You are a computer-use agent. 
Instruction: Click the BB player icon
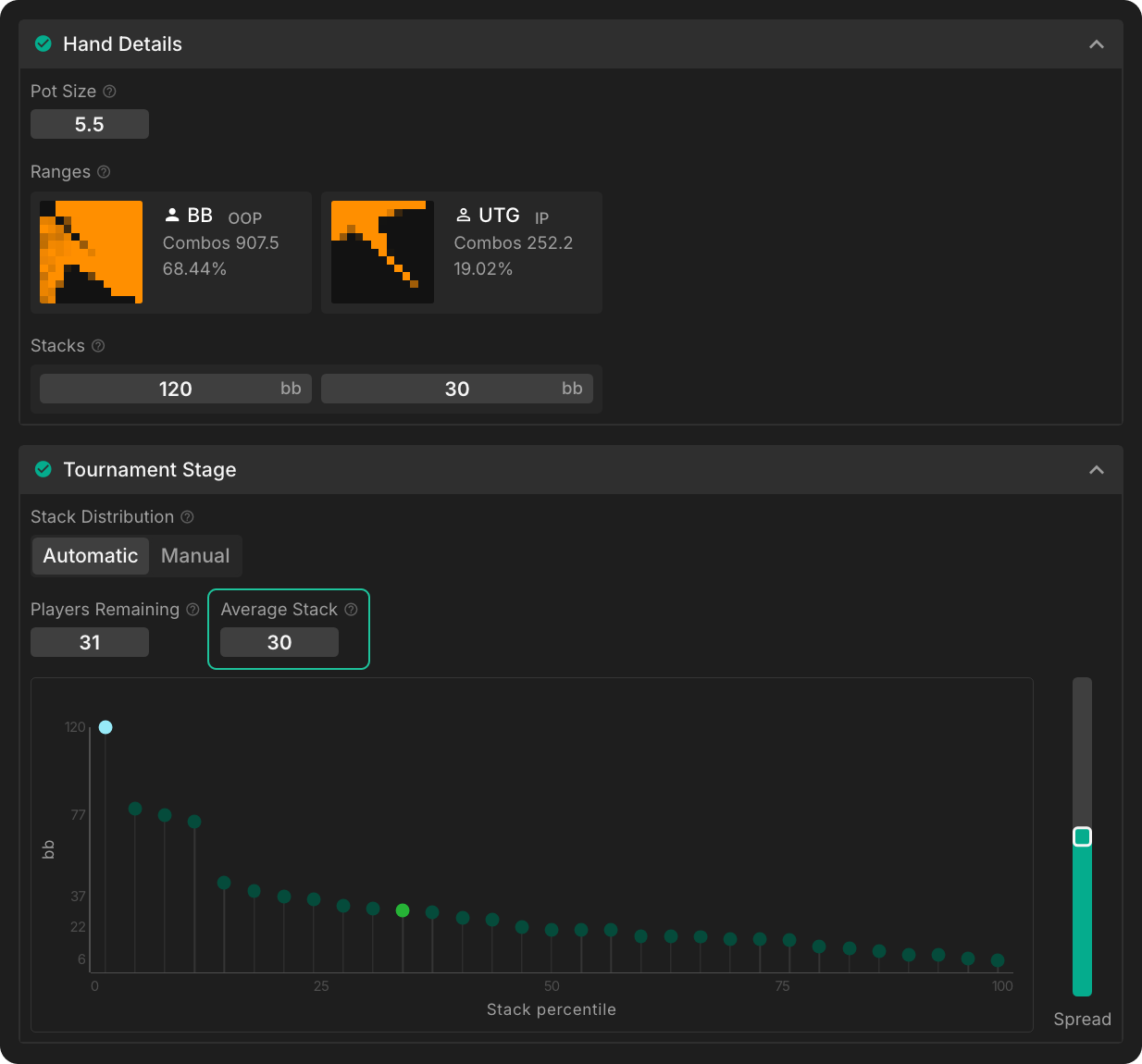[x=172, y=215]
